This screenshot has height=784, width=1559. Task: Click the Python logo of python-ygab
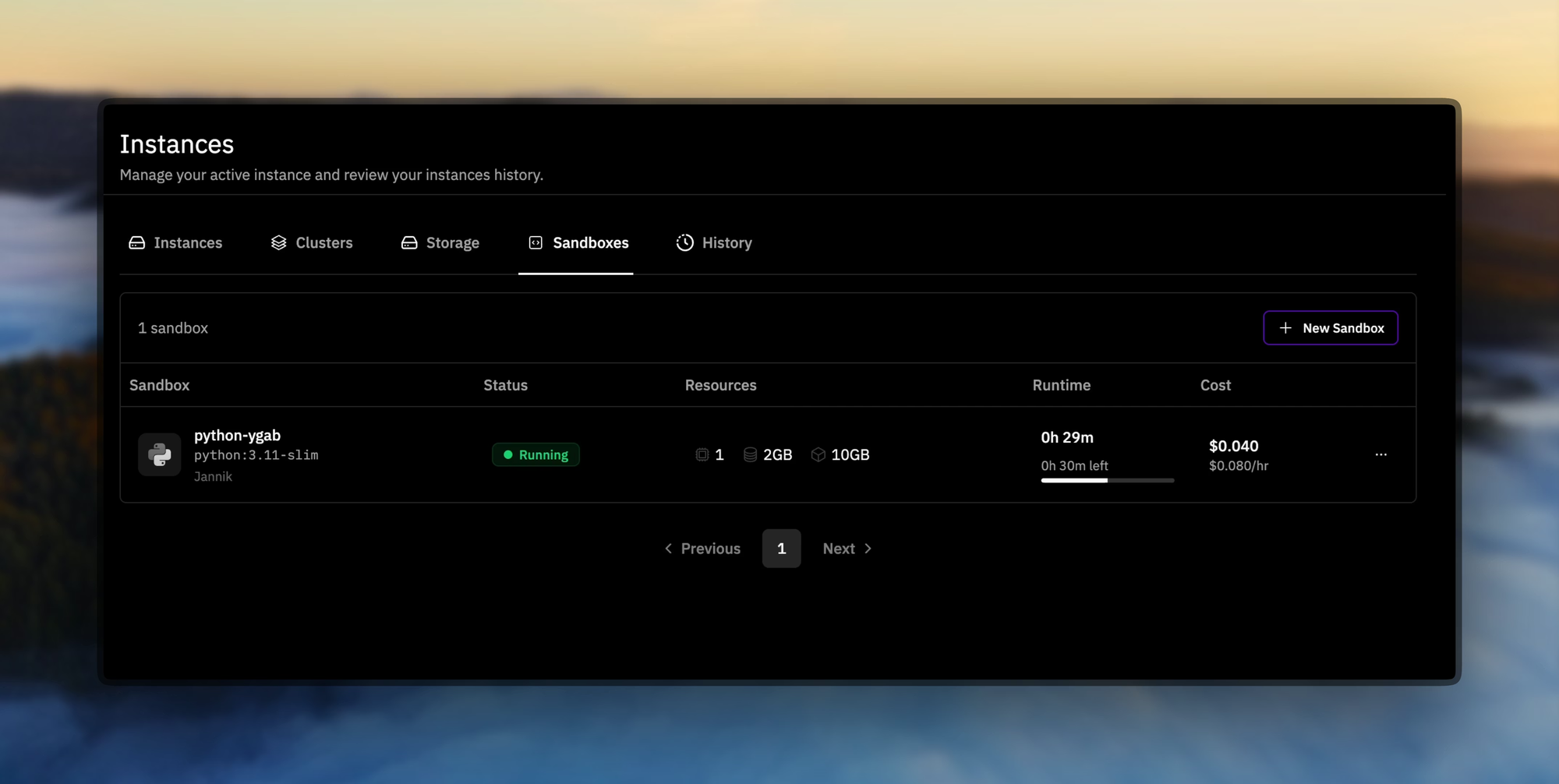point(160,454)
